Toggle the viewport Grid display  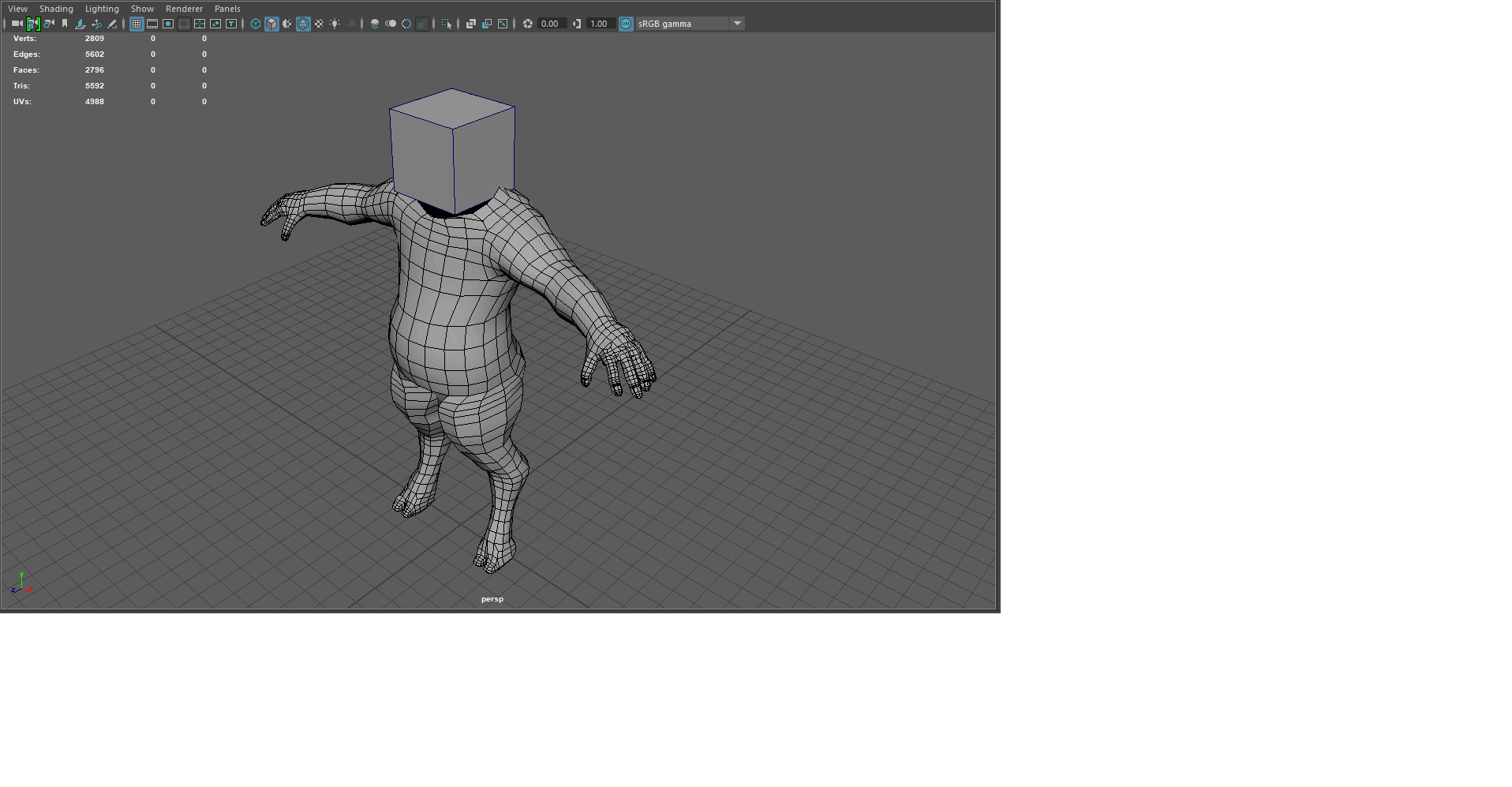137,24
